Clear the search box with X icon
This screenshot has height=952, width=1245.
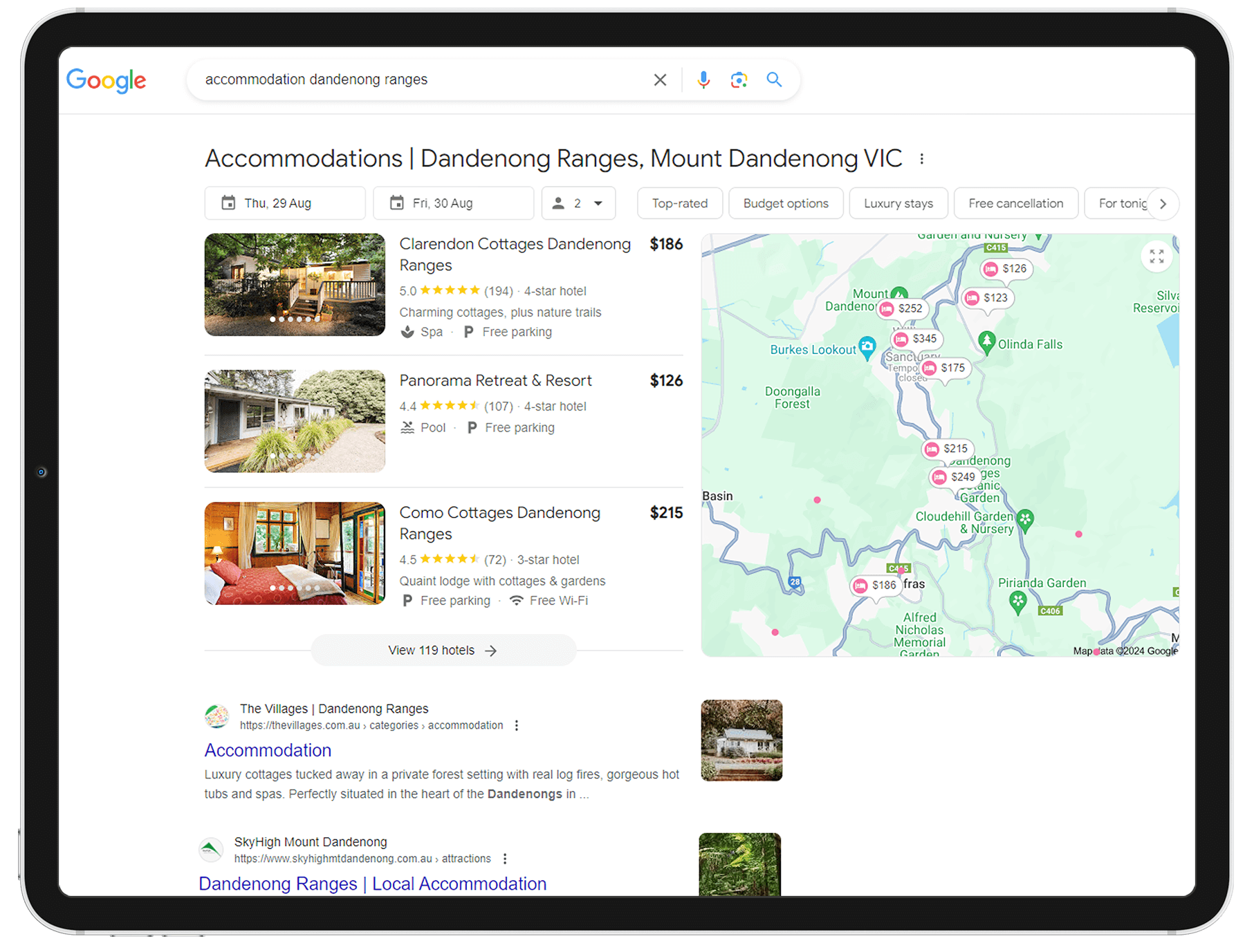coord(660,80)
